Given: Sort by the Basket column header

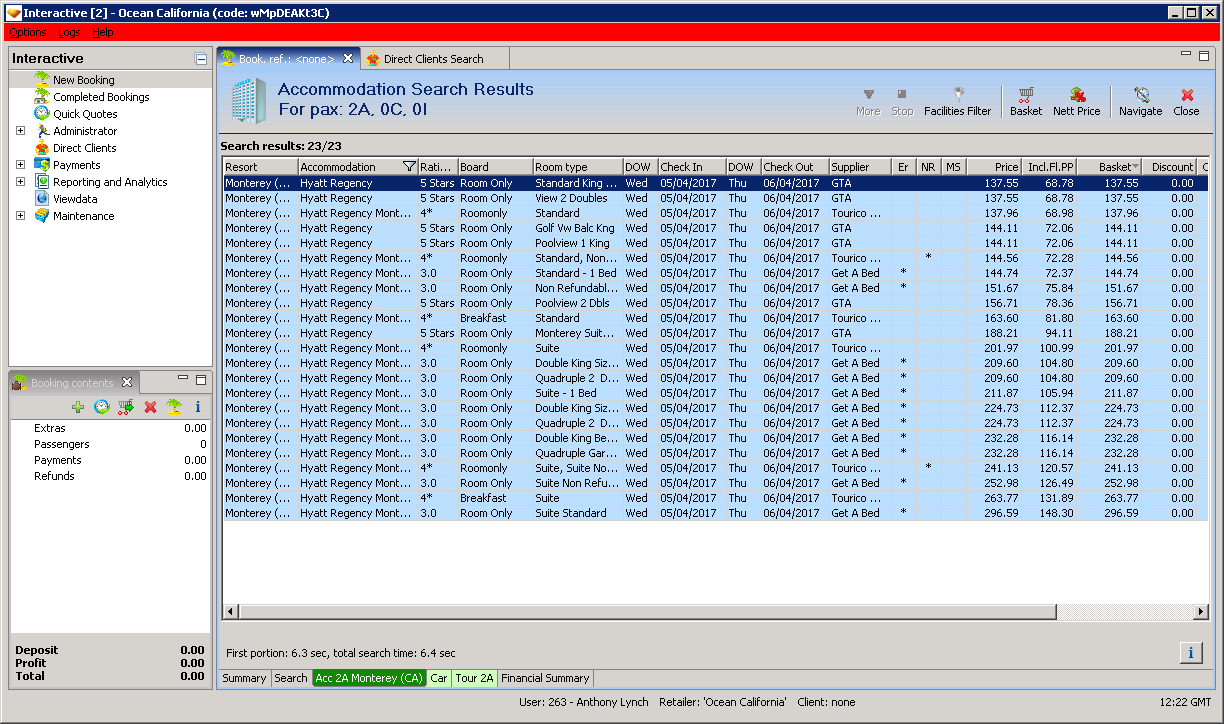Looking at the screenshot, I should pos(1109,167).
